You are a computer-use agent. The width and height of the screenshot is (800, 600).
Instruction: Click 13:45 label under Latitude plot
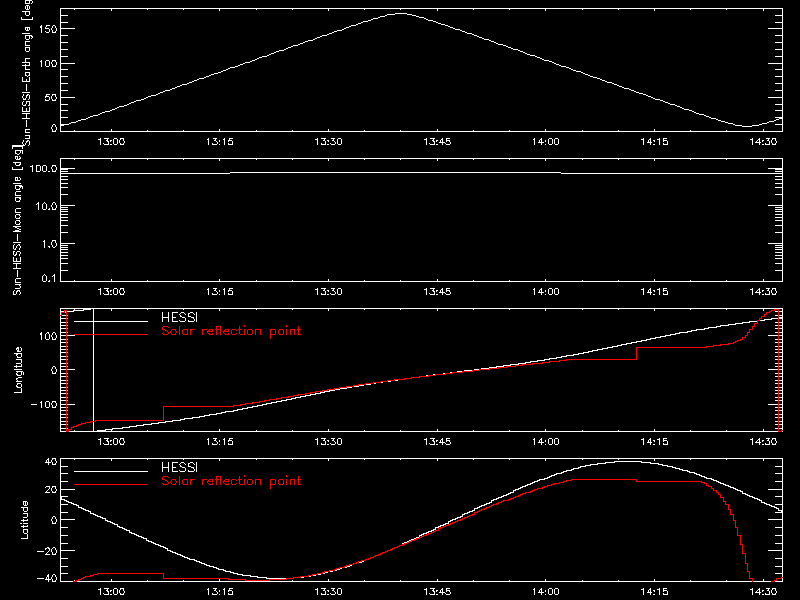(x=437, y=591)
